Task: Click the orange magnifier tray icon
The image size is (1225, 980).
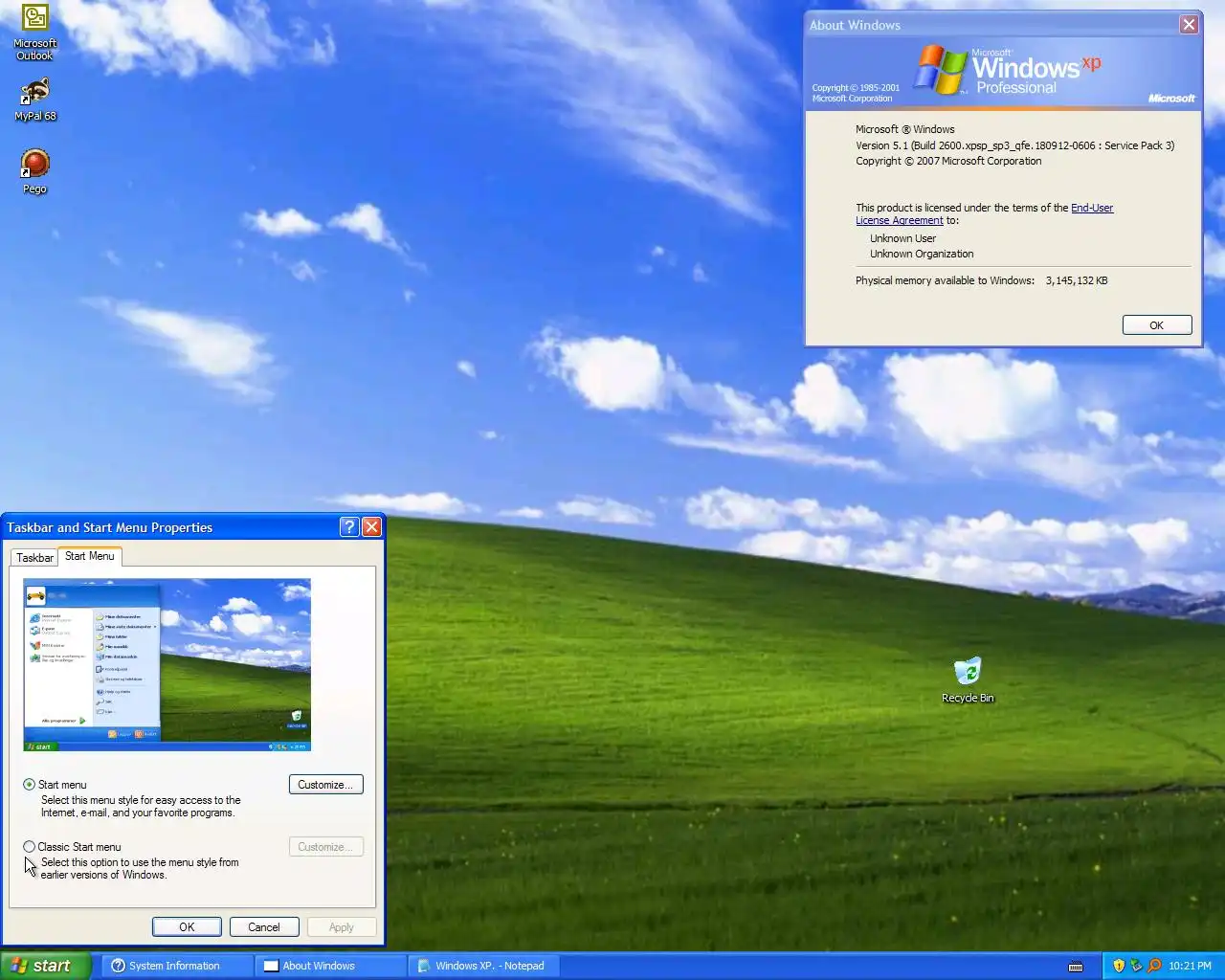Action: coord(1154,966)
